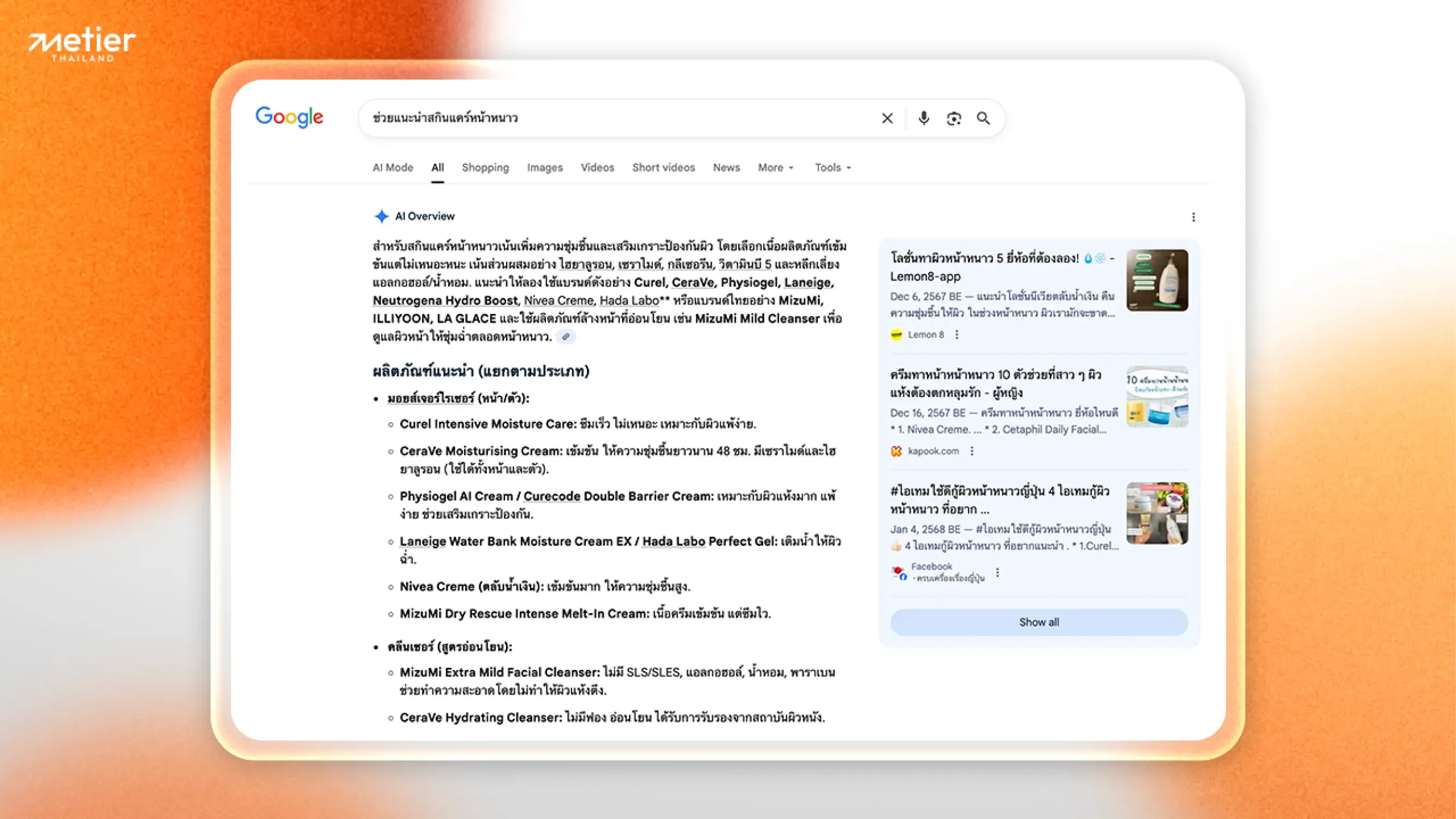Click the link icon after AI summary
The width and height of the screenshot is (1456, 819).
click(565, 337)
